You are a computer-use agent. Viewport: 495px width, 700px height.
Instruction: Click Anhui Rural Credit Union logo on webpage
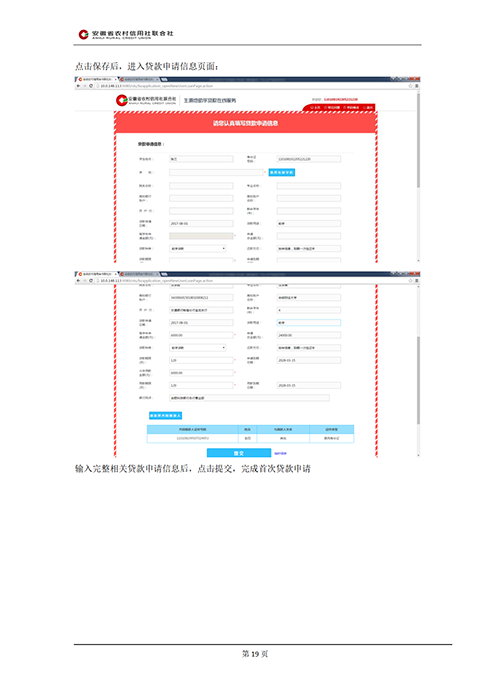point(146,100)
